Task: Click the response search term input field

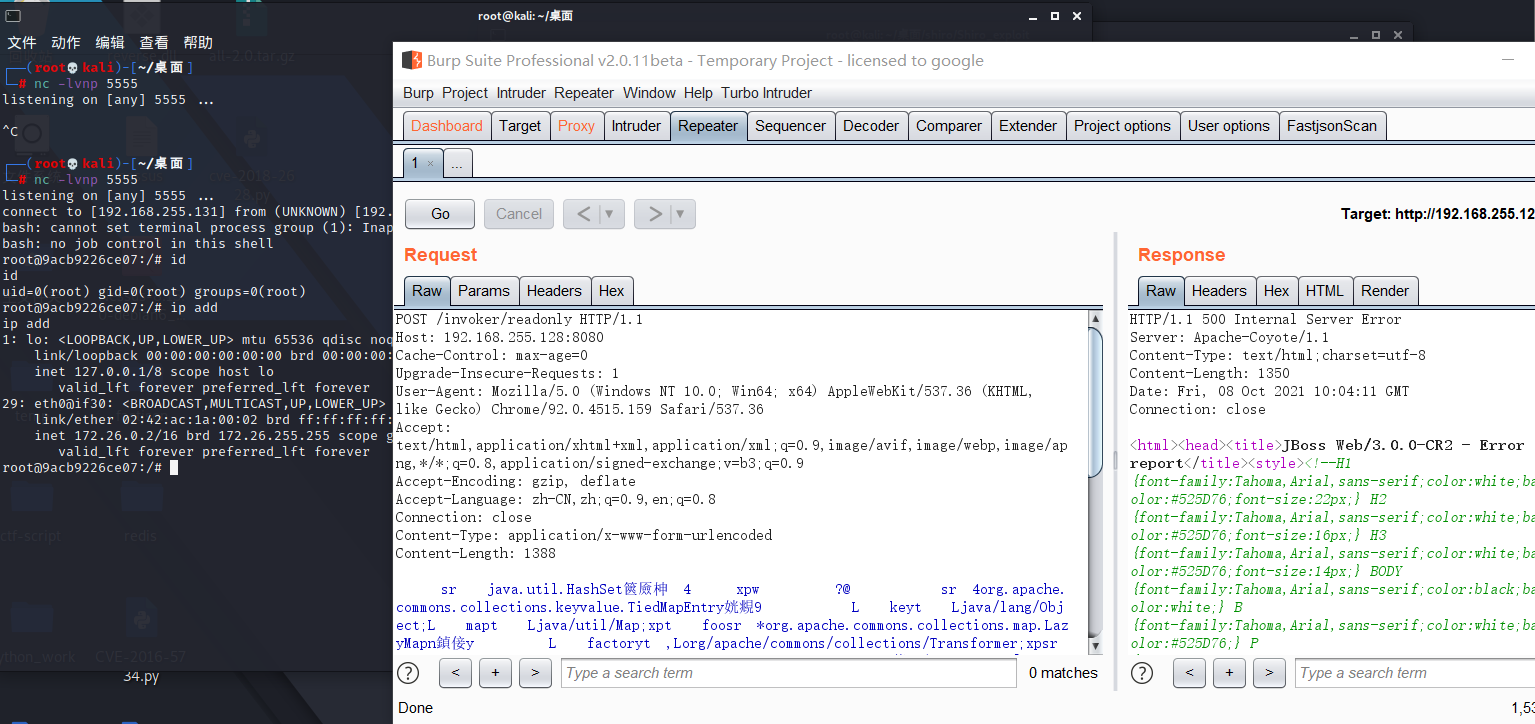Action: point(1414,673)
